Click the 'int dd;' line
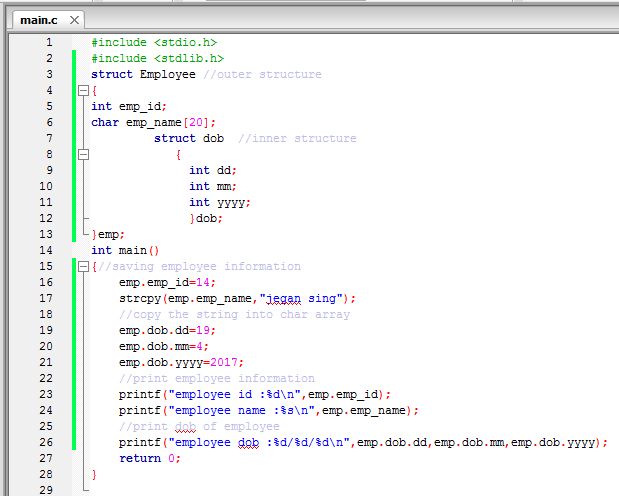 coord(213,170)
